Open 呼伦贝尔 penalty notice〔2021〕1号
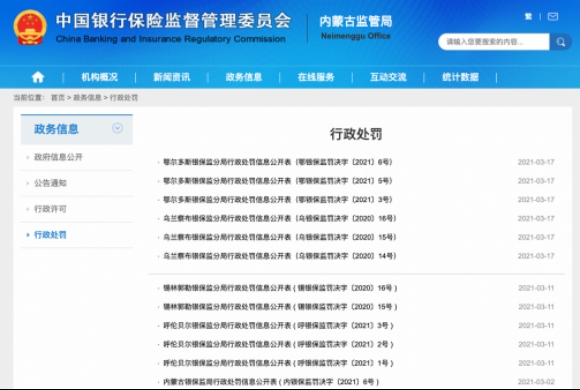580x390 pixels. [x=279, y=363]
